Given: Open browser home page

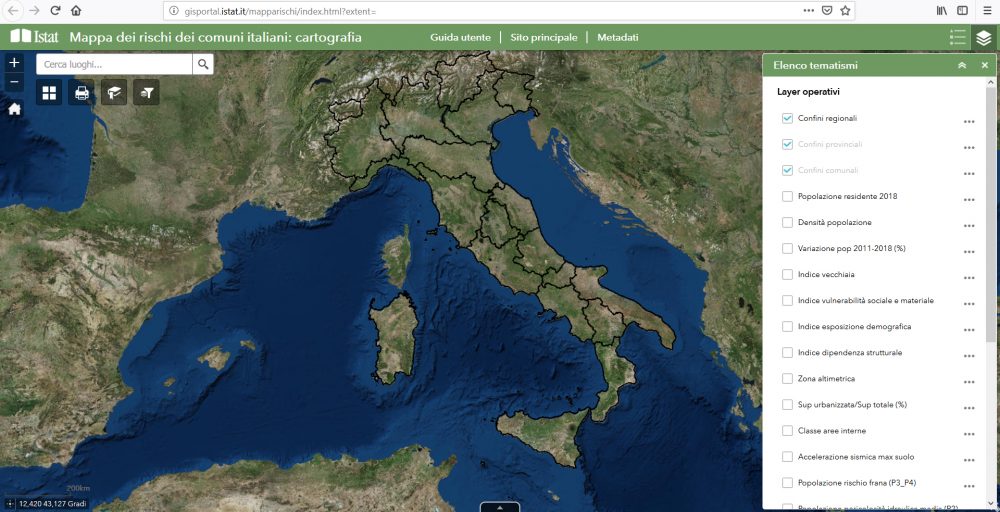Looking at the screenshot, I should [76, 11].
